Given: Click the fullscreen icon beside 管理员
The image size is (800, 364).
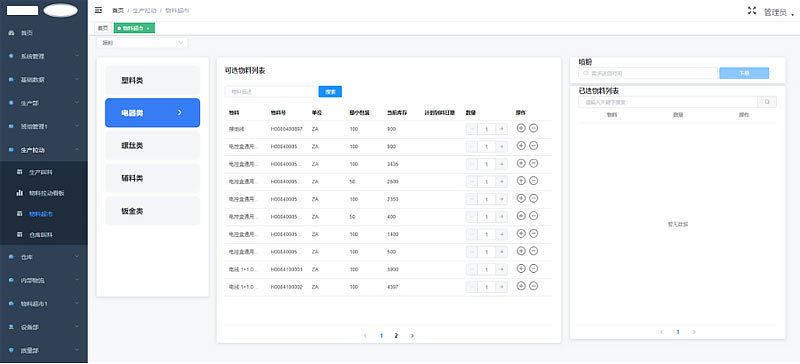Looking at the screenshot, I should click(x=752, y=11).
